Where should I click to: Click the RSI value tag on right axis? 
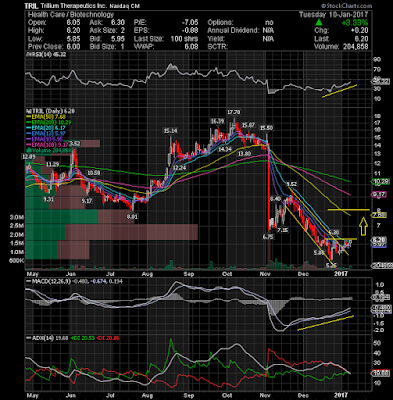(380, 81)
